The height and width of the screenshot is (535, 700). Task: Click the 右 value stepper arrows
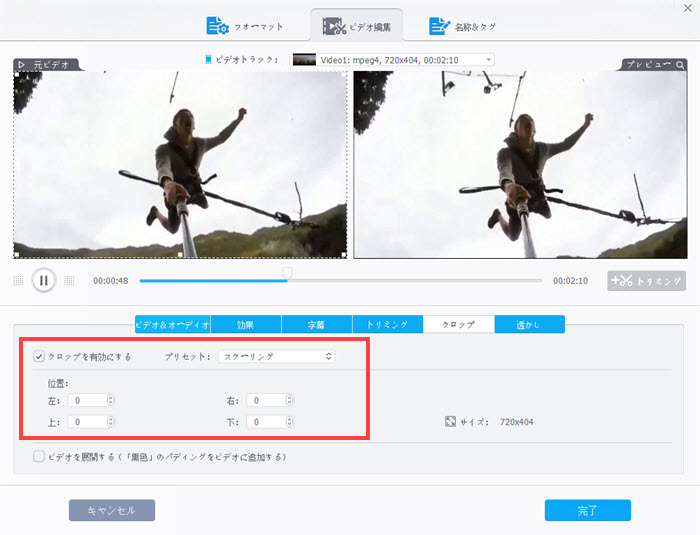[289, 401]
